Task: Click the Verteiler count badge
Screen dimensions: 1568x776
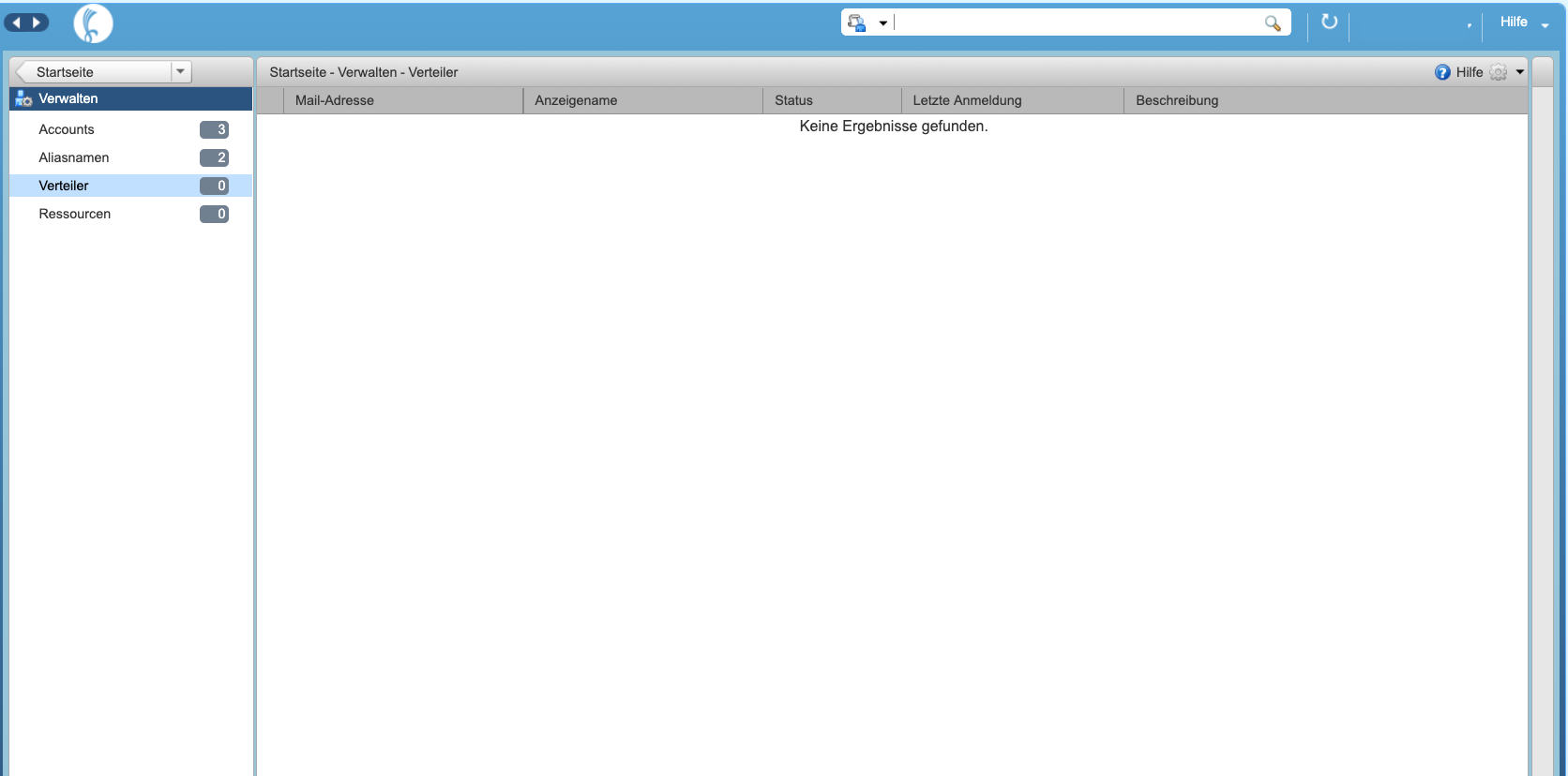Action: tap(214, 186)
